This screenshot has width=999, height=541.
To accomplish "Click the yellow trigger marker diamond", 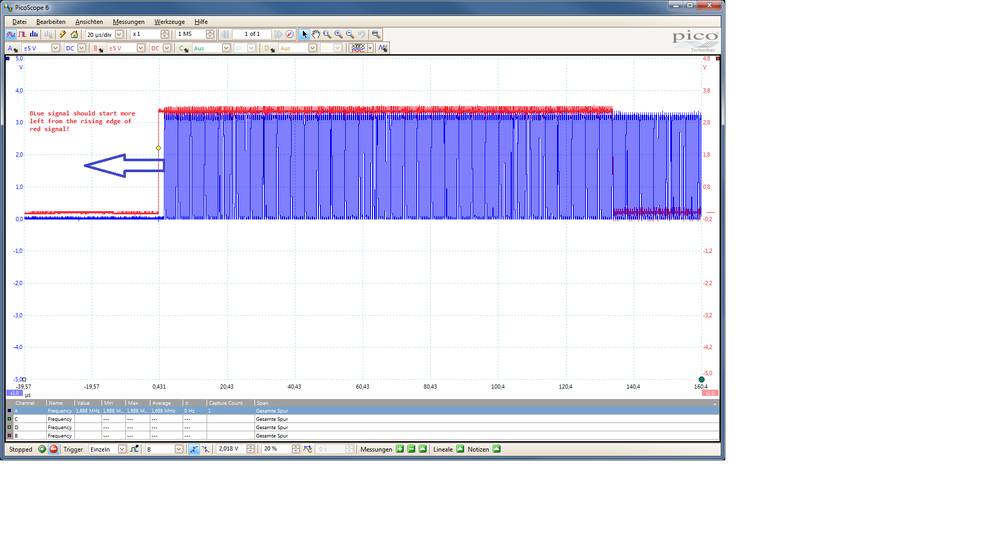I will (x=159, y=148).
